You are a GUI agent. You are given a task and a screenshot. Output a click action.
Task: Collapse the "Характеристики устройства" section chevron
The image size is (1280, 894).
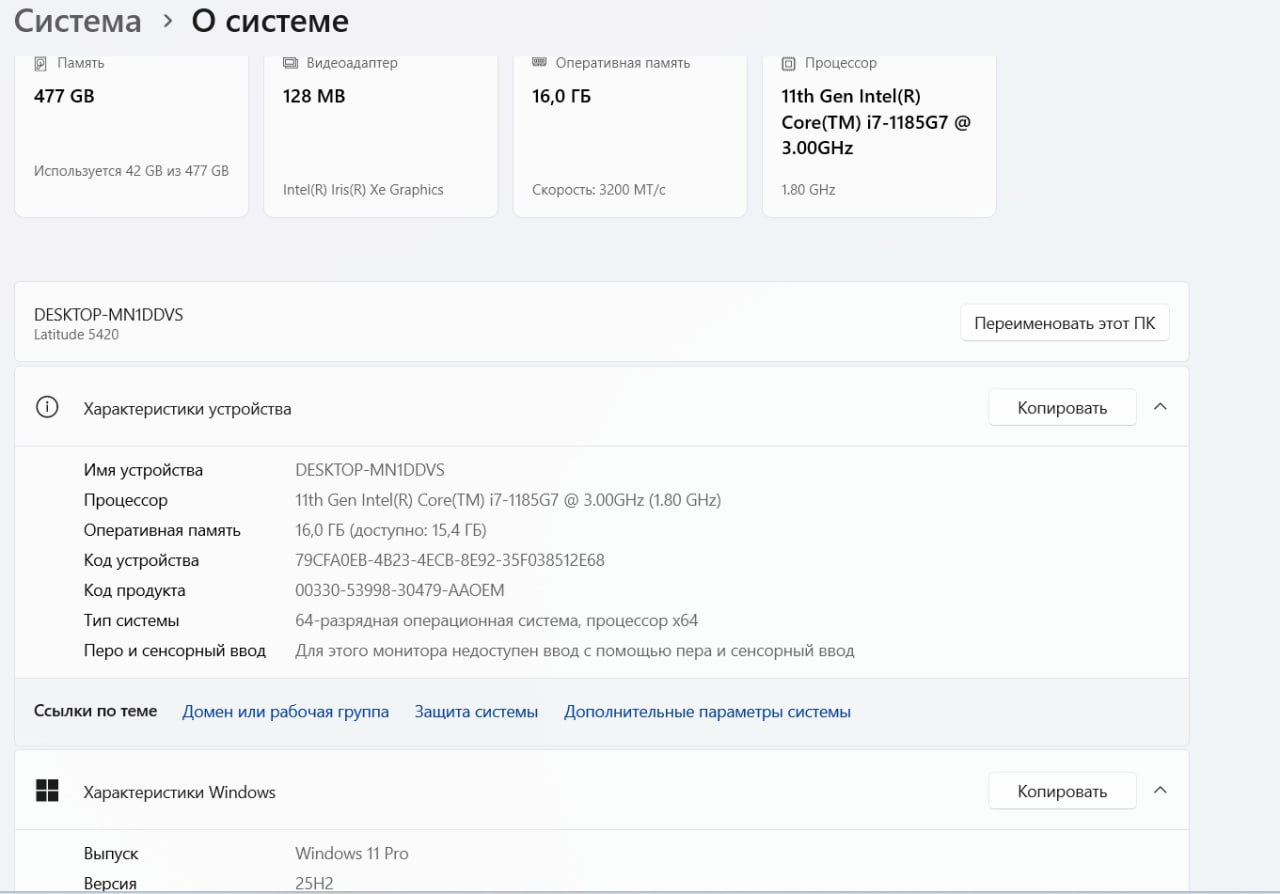(1160, 407)
